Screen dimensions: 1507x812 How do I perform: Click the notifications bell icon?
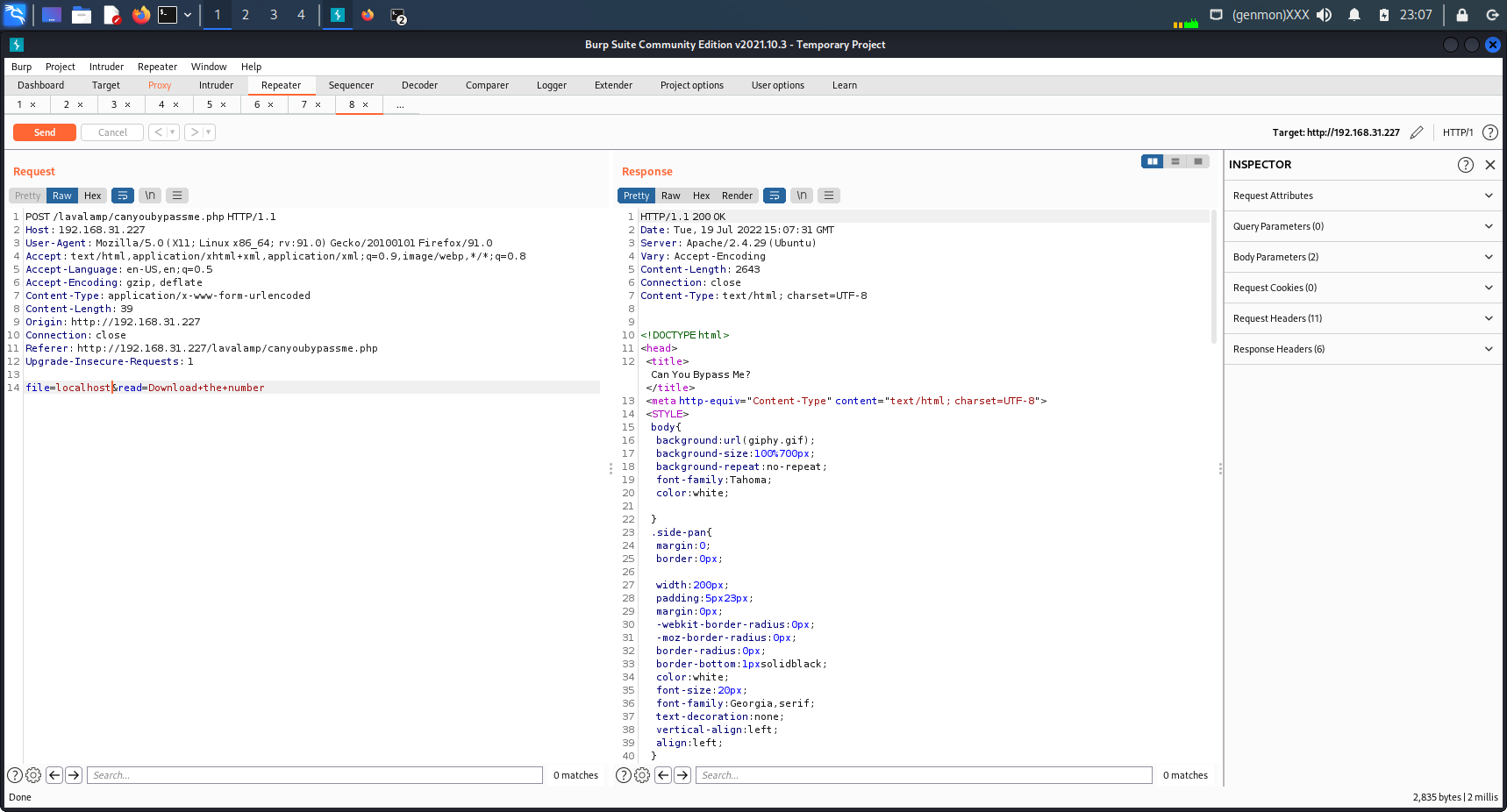click(x=1354, y=15)
